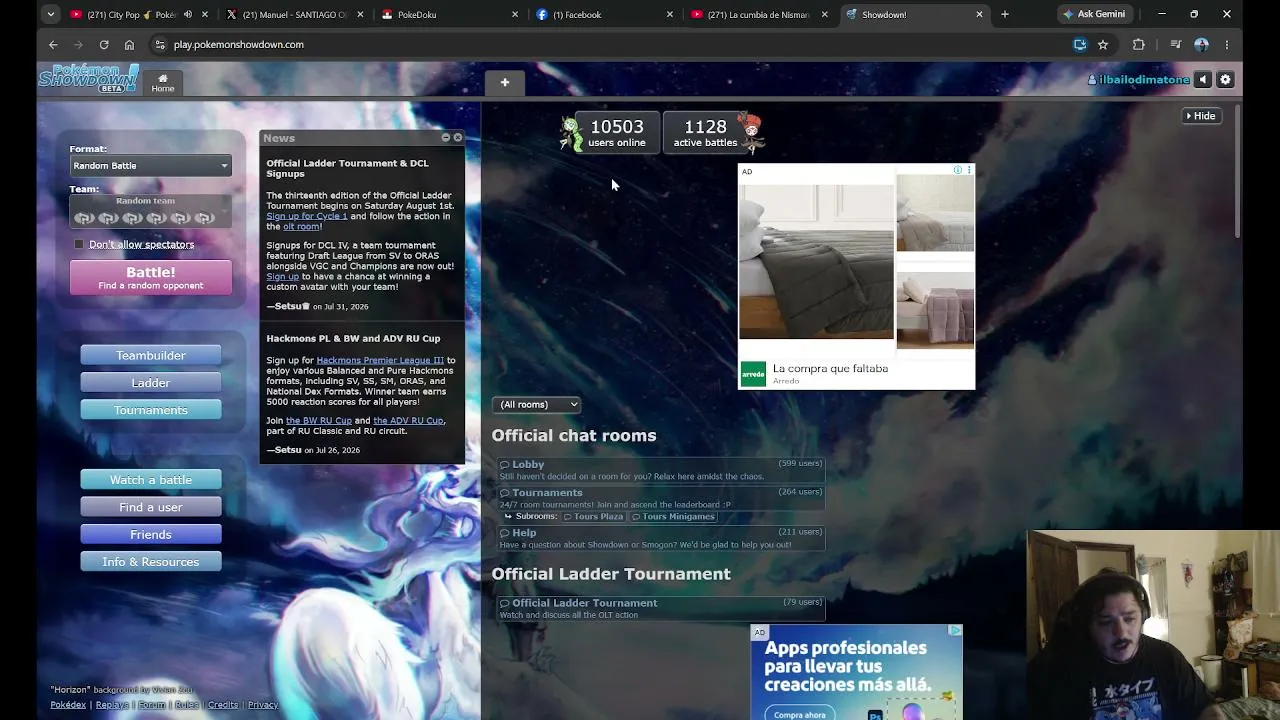Open the Ladder
Image resolution: width=1280 pixels, height=720 pixels.
(x=151, y=383)
